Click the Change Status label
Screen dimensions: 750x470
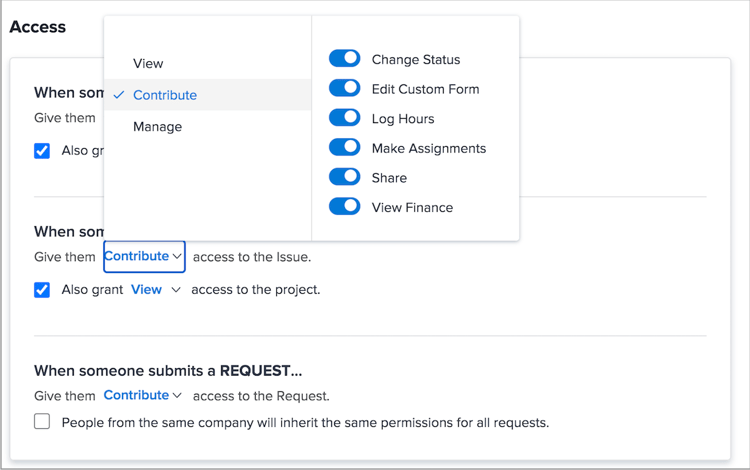(x=416, y=59)
